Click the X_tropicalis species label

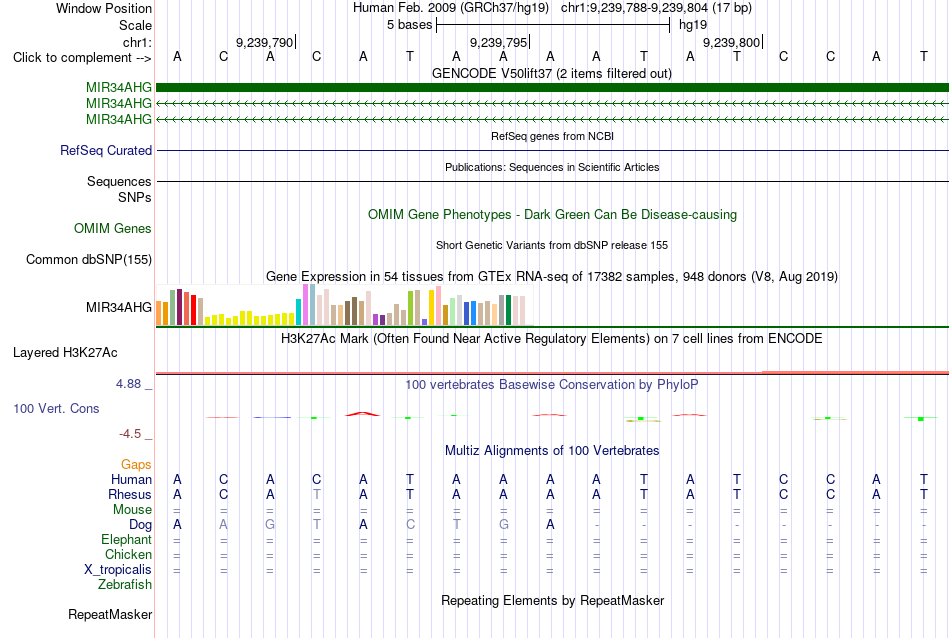point(118,570)
